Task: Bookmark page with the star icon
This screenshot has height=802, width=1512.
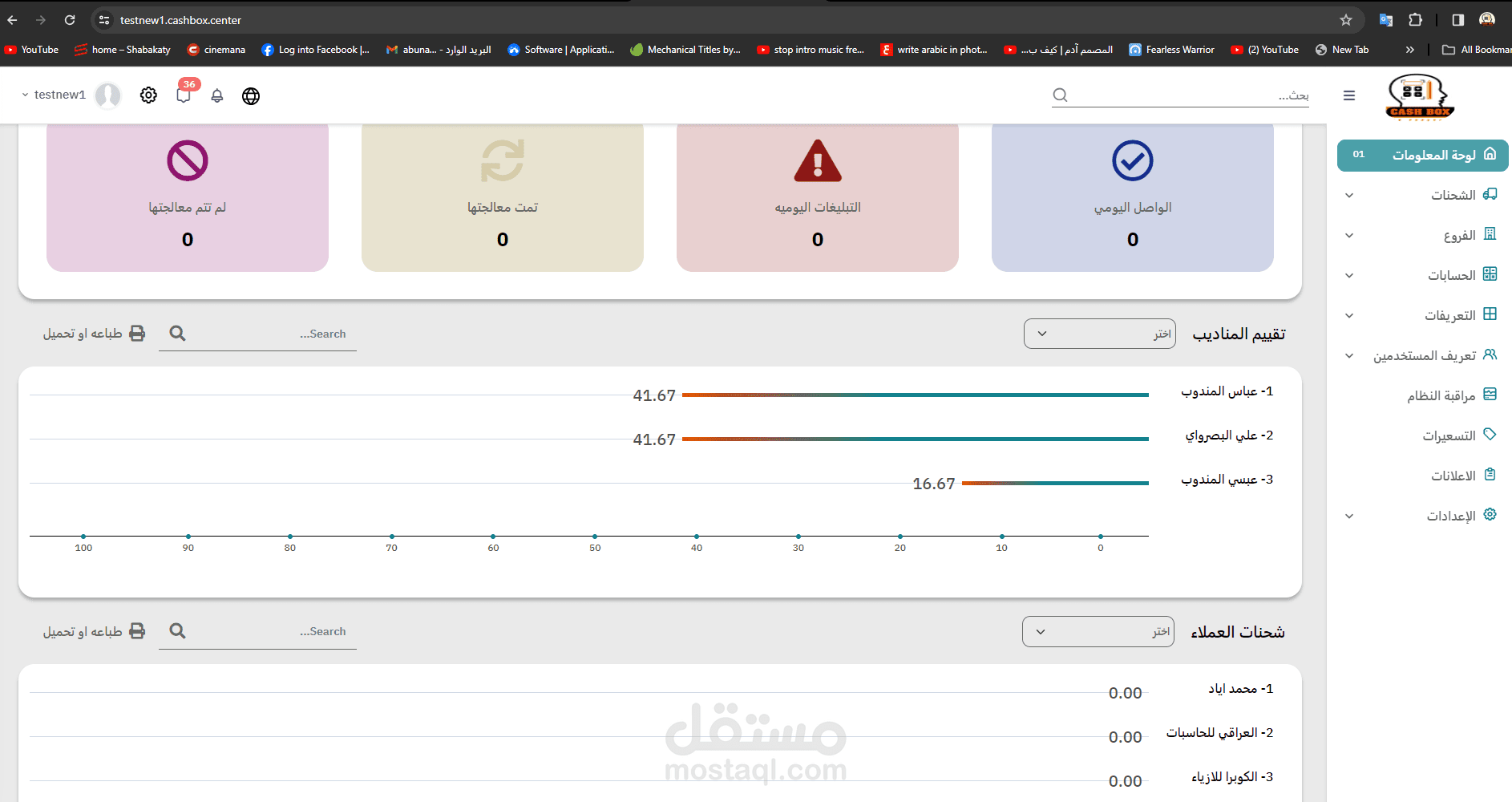Action: 1346,20
